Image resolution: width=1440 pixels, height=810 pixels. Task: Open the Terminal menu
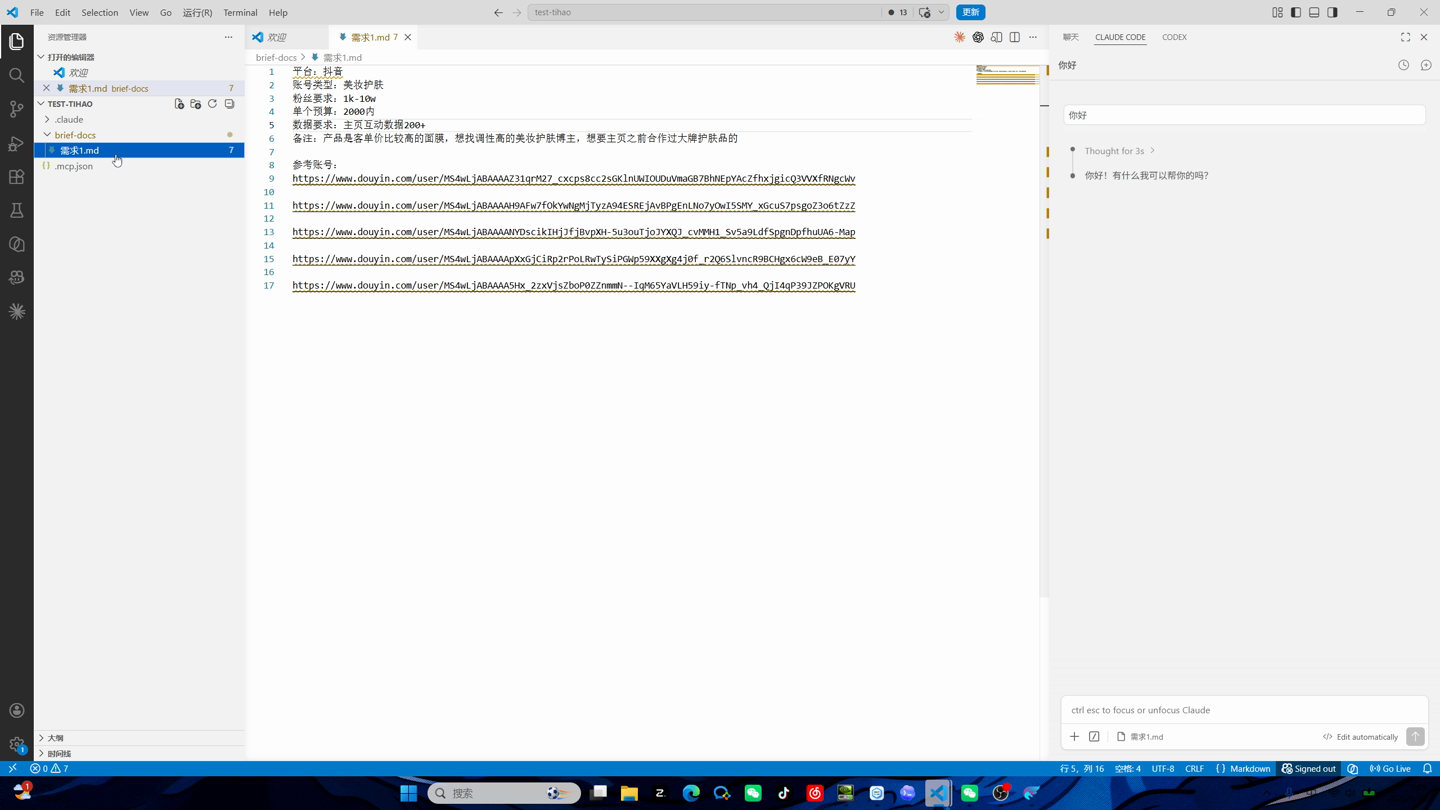240,12
